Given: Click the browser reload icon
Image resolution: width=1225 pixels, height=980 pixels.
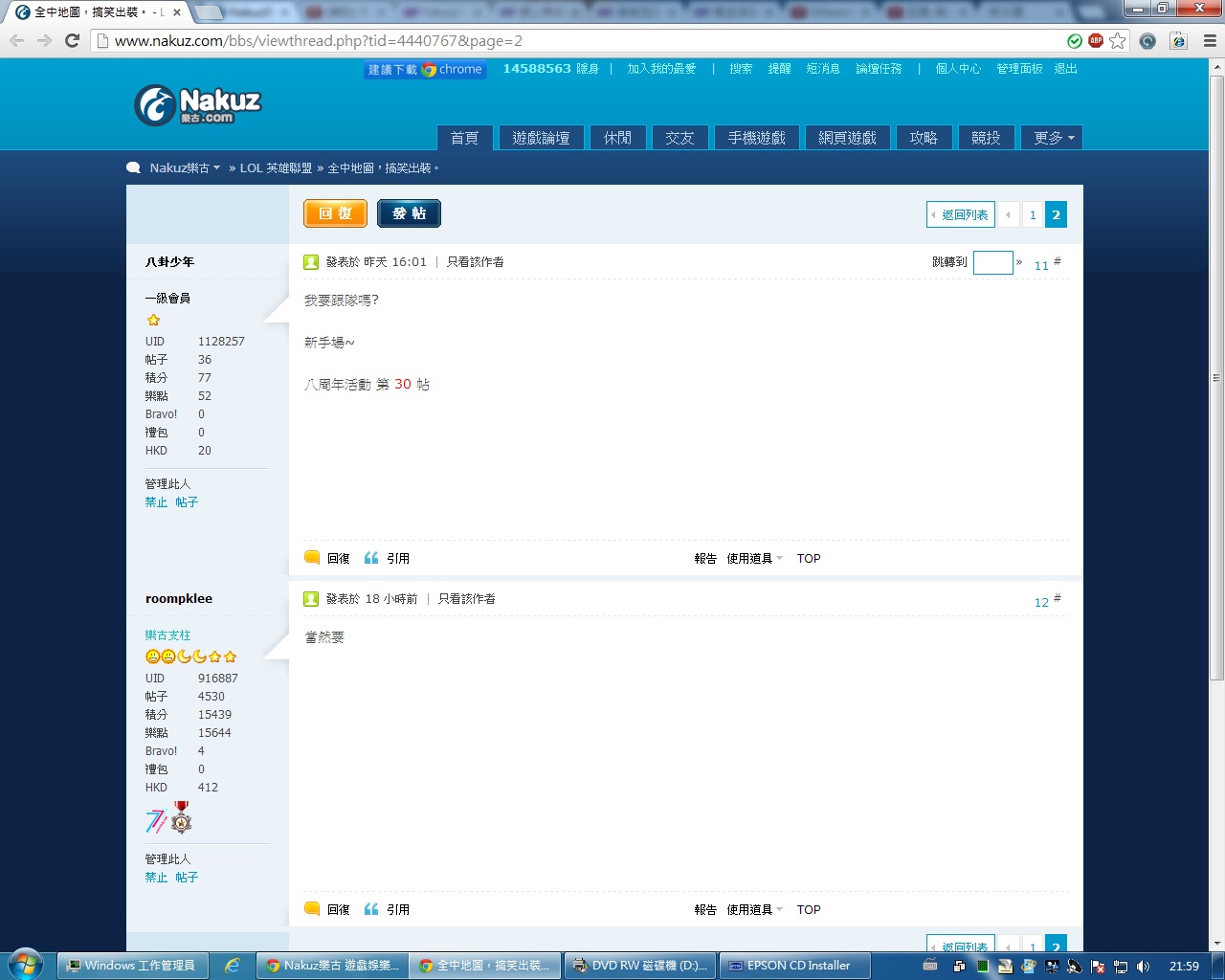Looking at the screenshot, I should tap(72, 41).
